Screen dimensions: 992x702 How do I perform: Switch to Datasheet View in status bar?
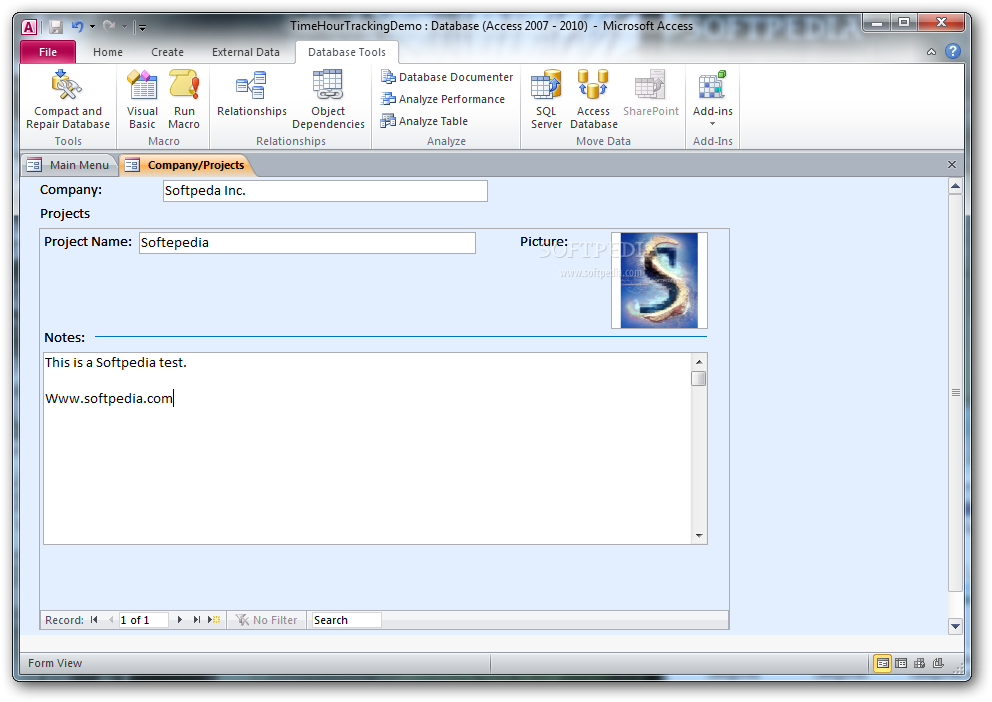click(x=901, y=663)
